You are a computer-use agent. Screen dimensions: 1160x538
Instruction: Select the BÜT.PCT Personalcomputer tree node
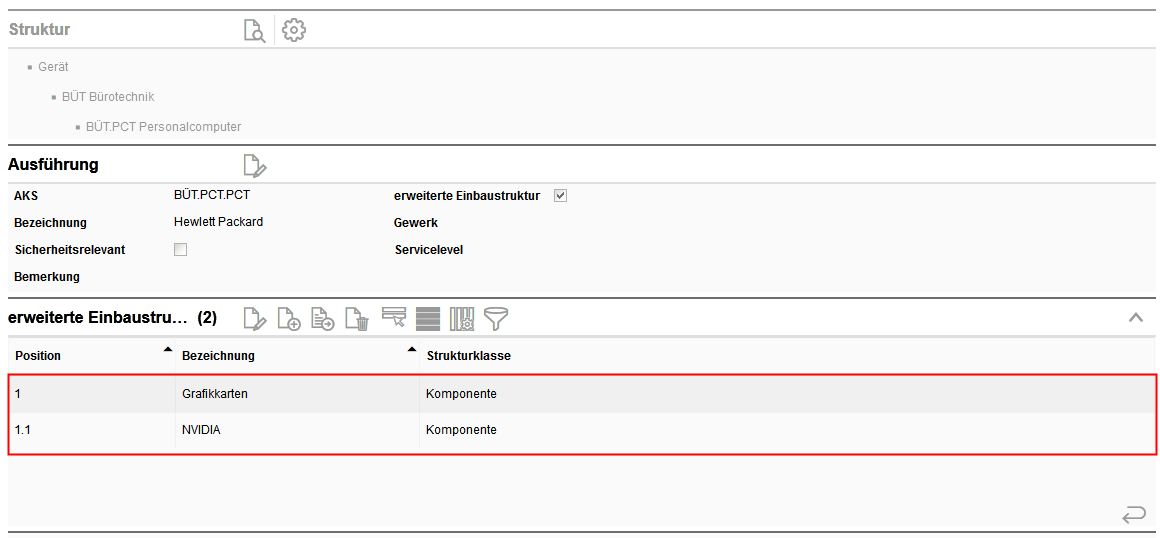pos(163,127)
